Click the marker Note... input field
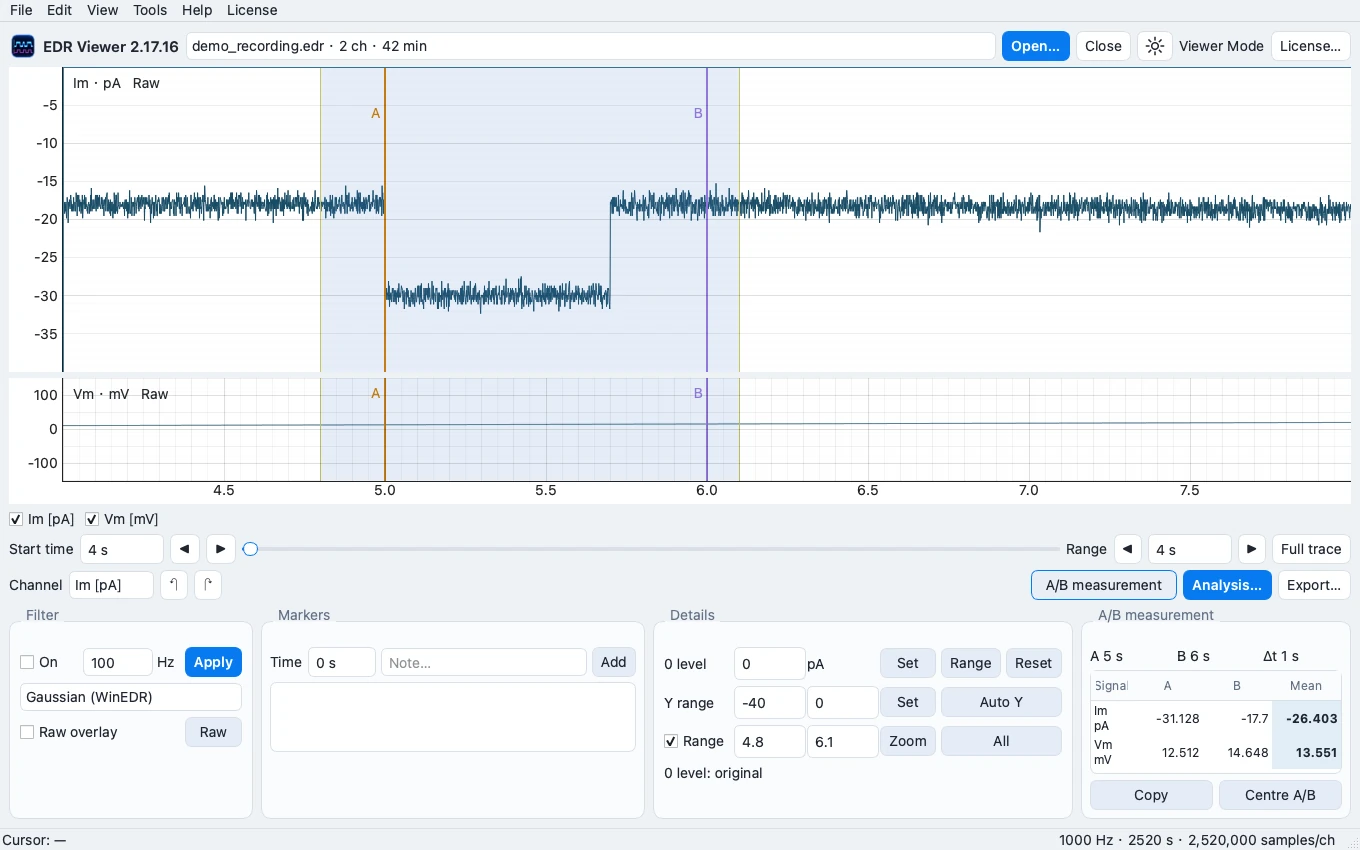 [484, 662]
